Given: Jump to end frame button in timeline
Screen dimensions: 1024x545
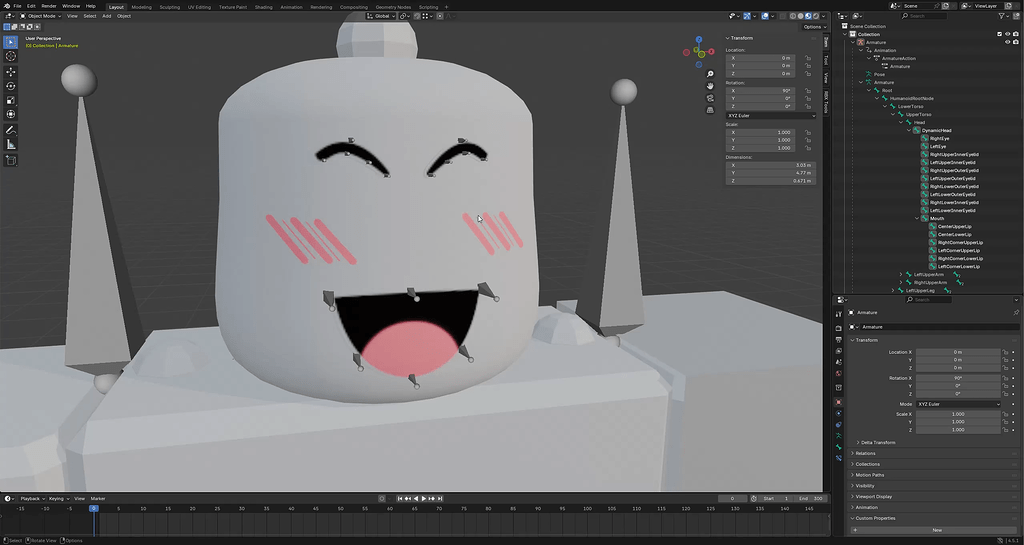Looking at the screenshot, I should pos(440,499).
